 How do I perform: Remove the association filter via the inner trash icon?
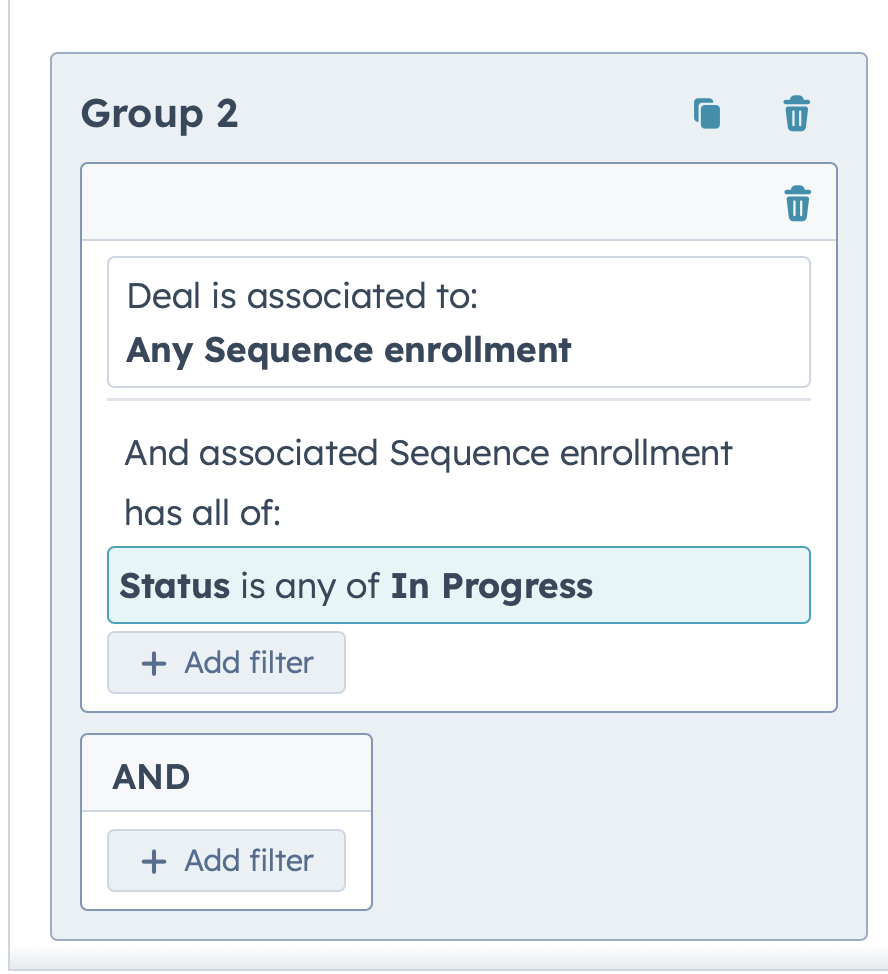(x=796, y=203)
